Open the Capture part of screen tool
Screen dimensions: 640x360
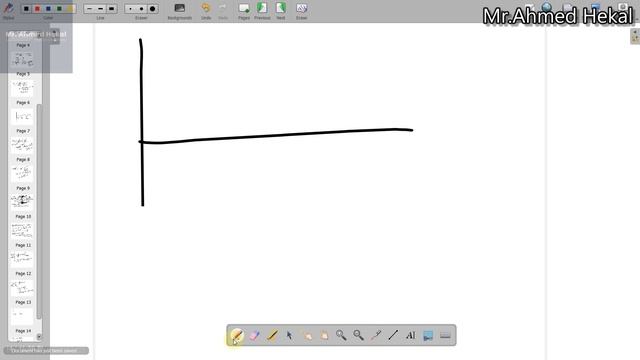(428, 336)
